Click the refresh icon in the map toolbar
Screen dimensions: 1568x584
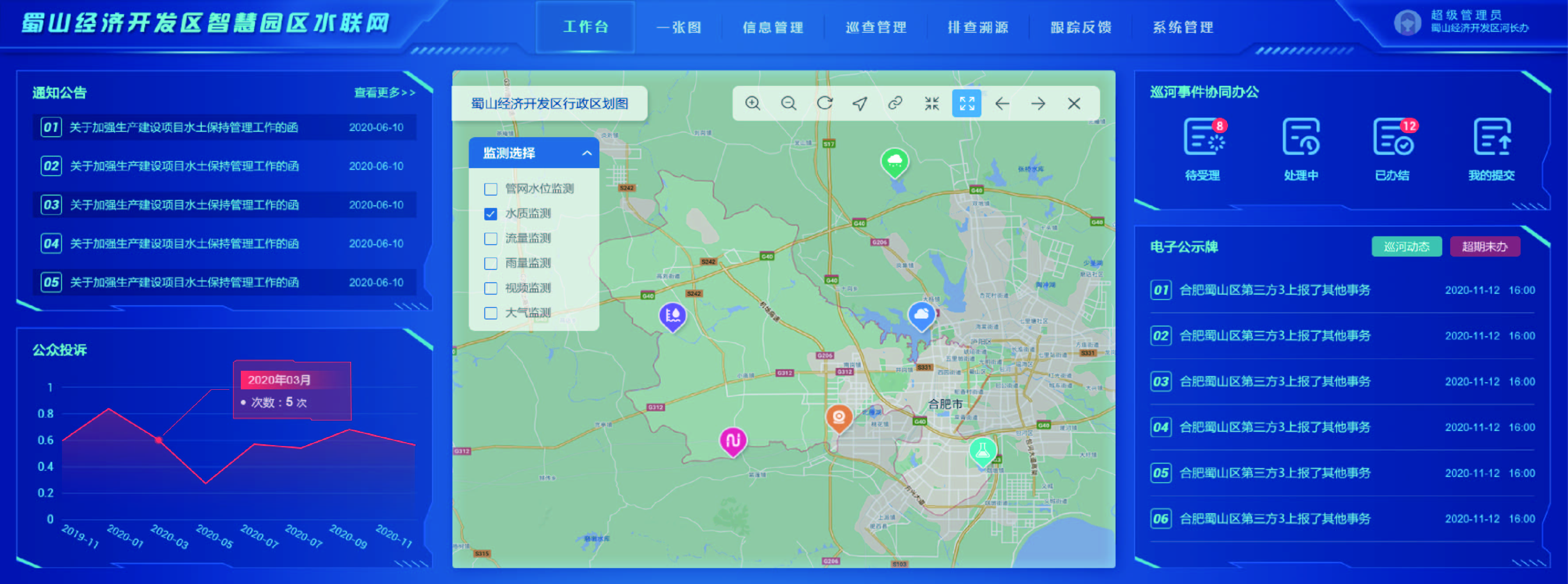pos(825,104)
